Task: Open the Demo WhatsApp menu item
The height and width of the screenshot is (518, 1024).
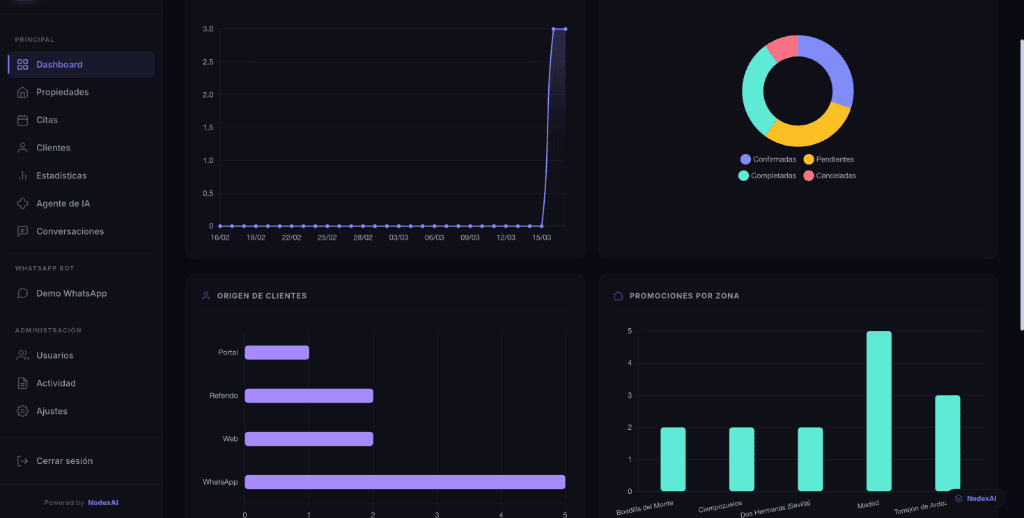Action: point(71,293)
